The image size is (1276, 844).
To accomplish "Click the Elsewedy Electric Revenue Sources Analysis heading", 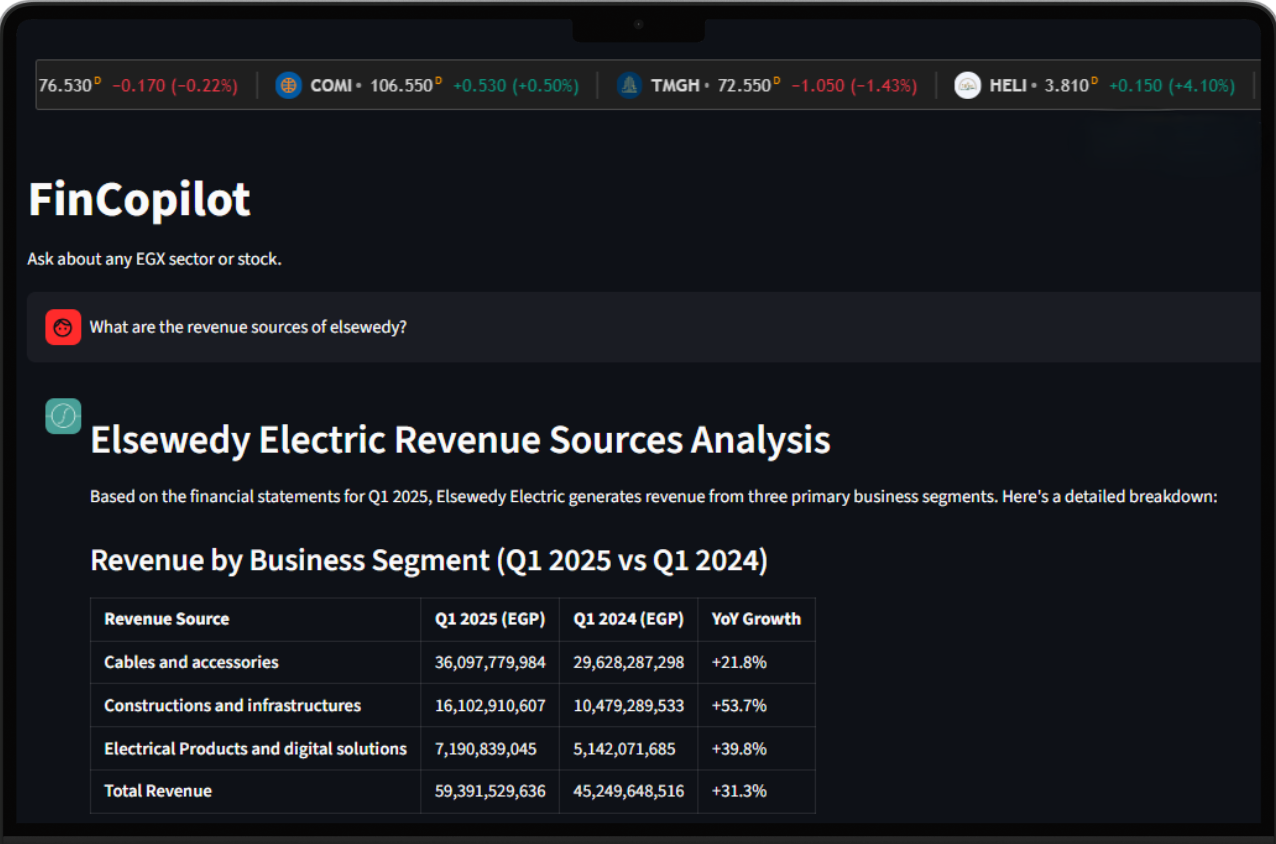I will point(460,441).
